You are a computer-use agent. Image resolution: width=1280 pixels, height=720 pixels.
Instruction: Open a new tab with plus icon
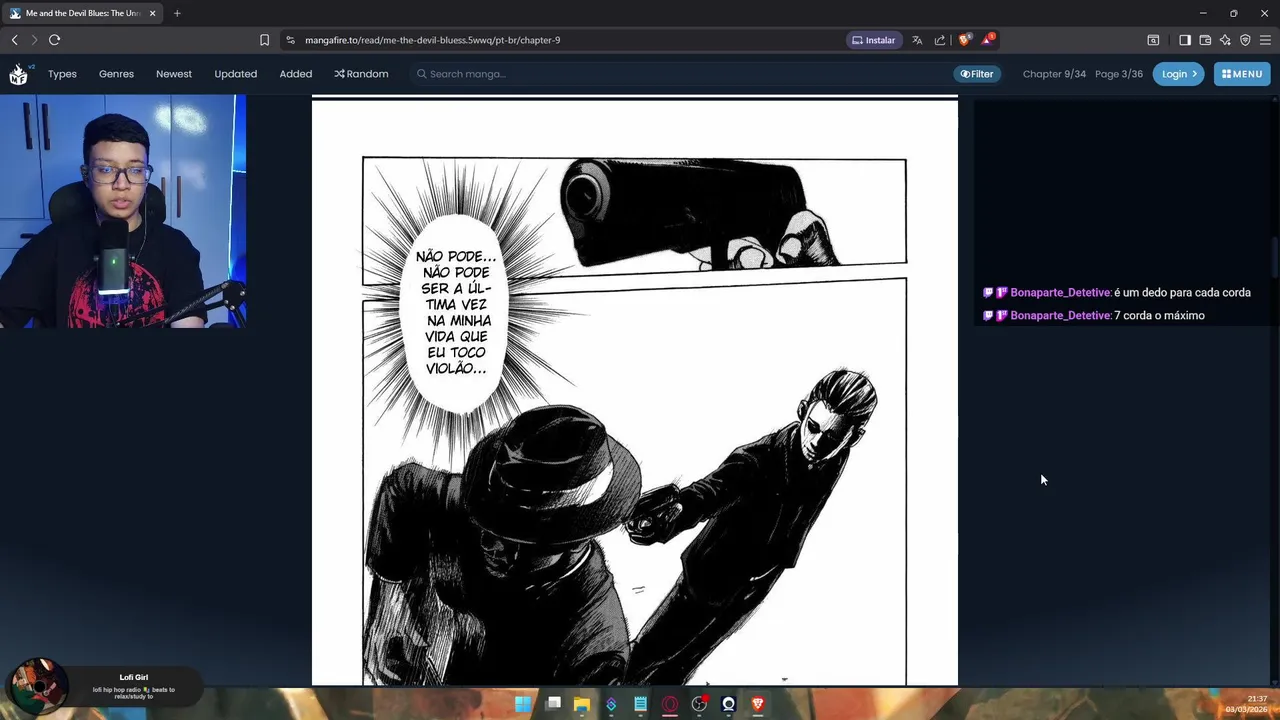(177, 13)
